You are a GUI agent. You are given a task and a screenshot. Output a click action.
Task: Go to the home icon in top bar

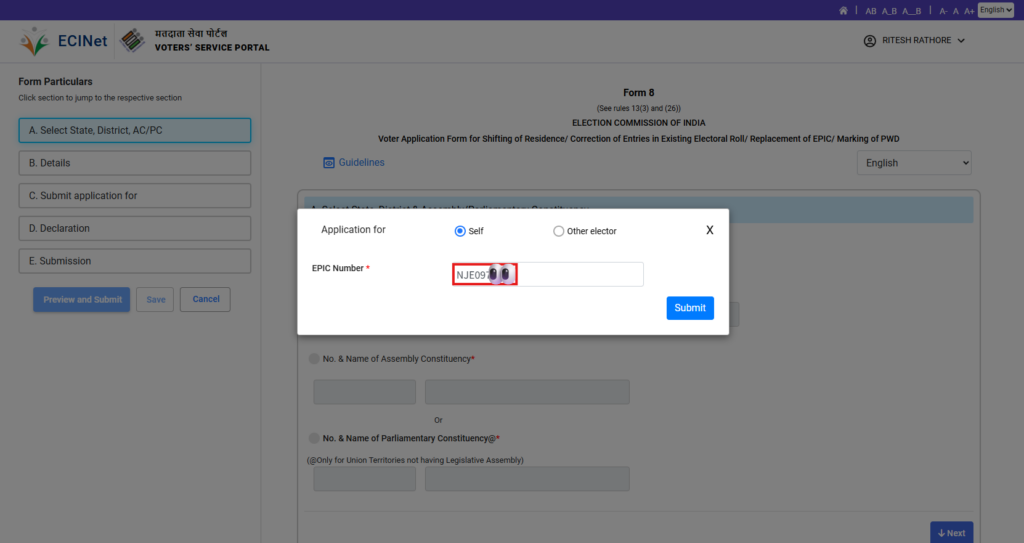pyautogui.click(x=843, y=10)
